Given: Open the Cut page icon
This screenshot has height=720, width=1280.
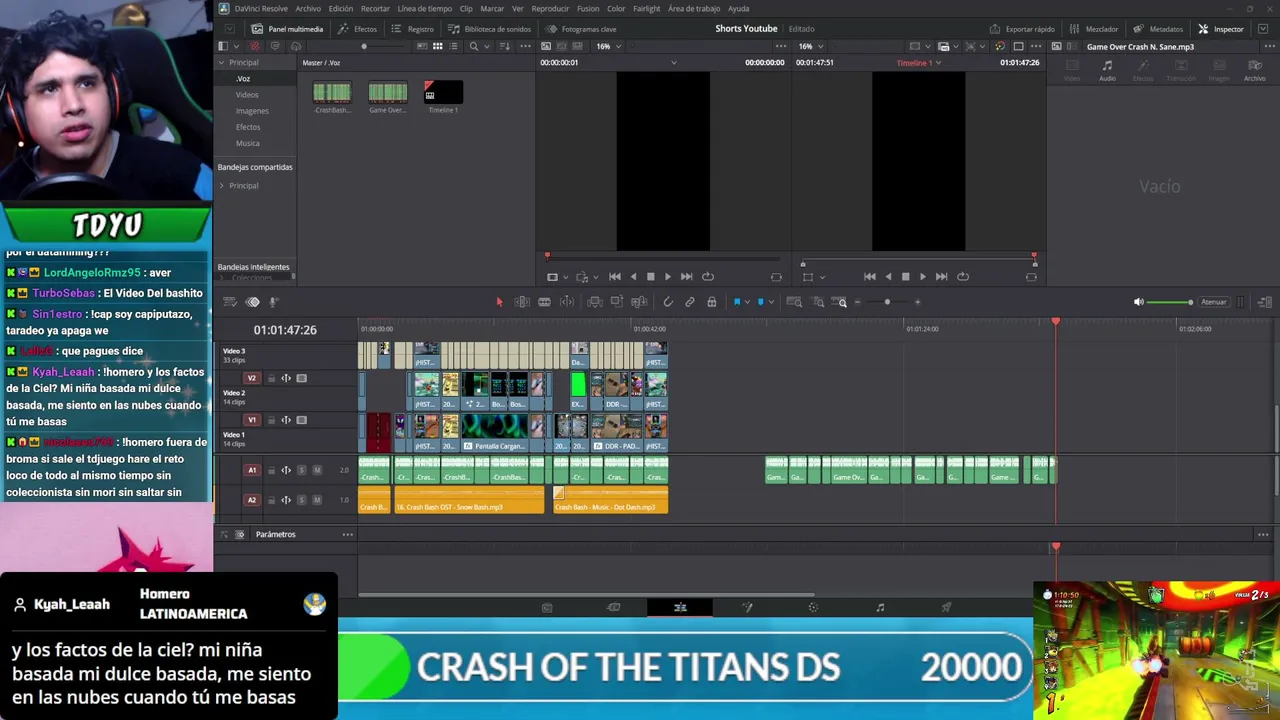Looking at the screenshot, I should tap(614, 607).
